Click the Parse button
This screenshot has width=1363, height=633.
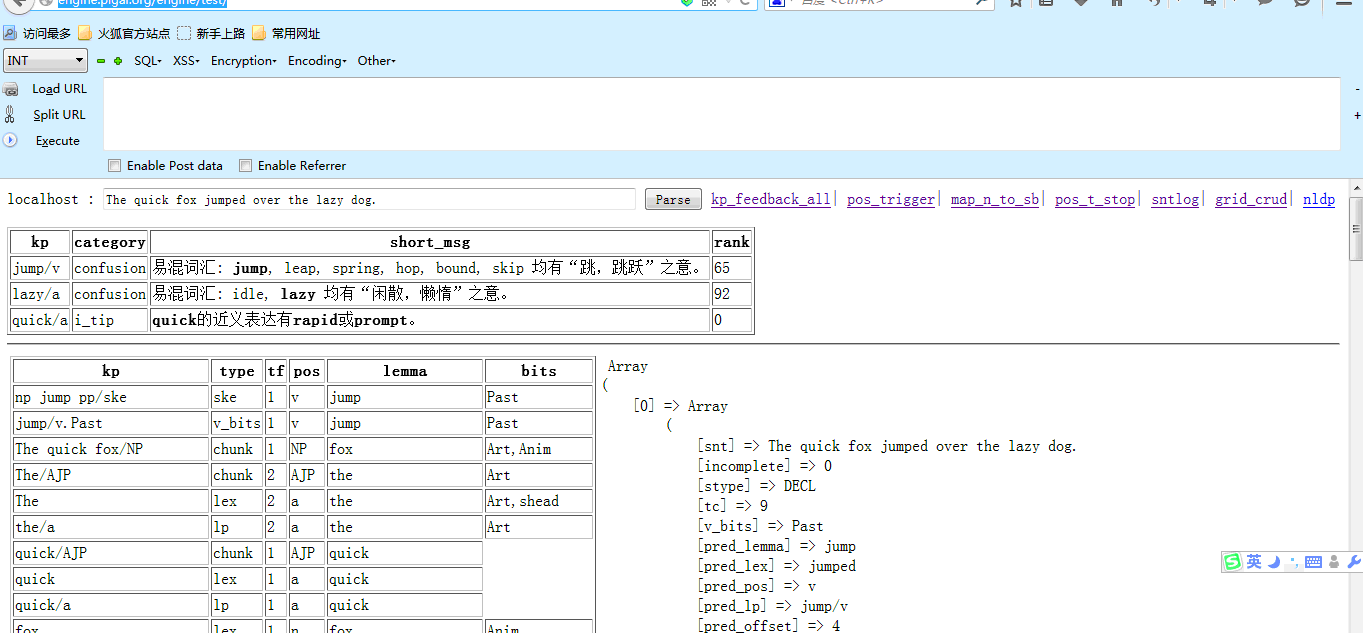pos(673,199)
